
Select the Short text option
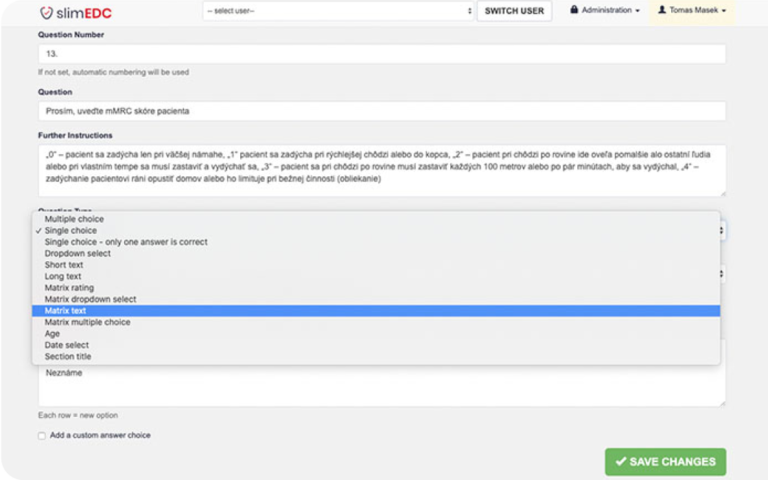pyautogui.click(x=376, y=264)
